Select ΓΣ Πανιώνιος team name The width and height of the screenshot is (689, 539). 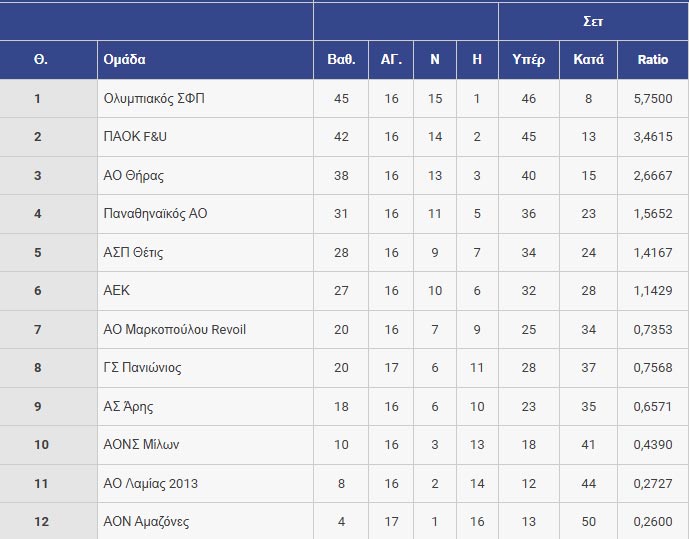point(143,368)
